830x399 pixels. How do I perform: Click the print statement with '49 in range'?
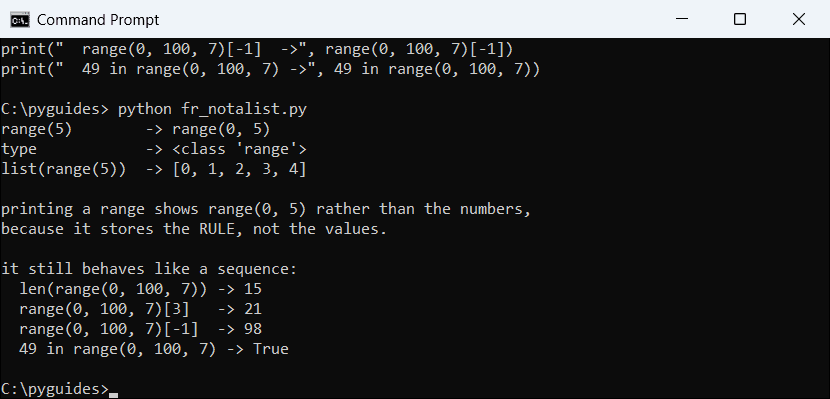[270, 70]
